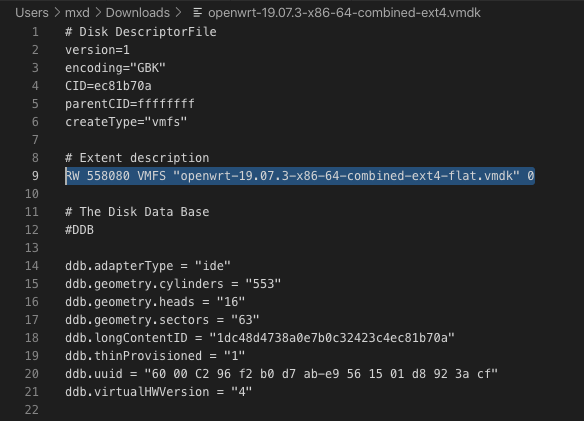Click the CID=ec81b70a text

108,86
